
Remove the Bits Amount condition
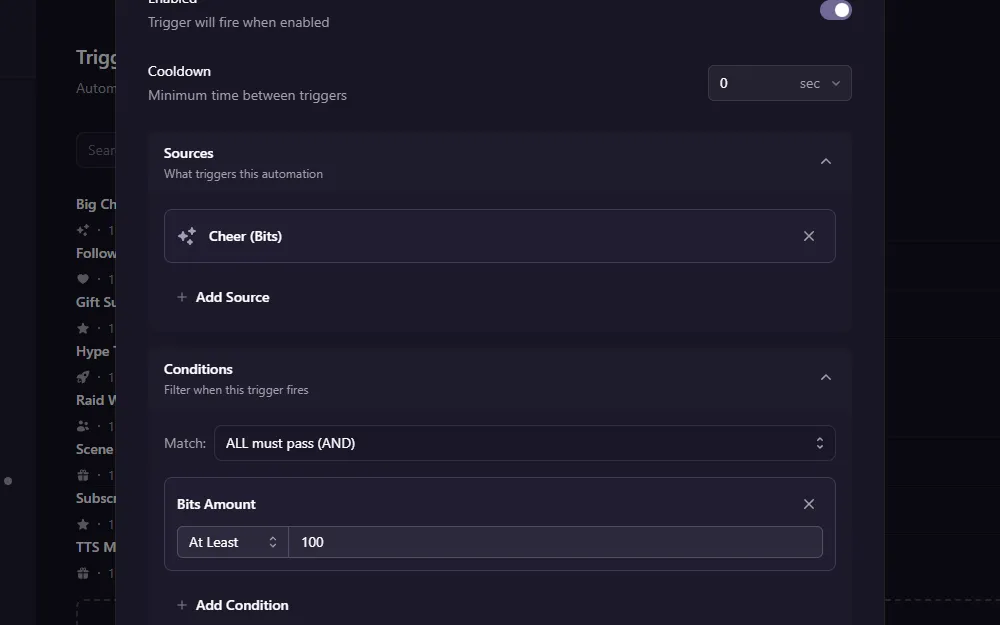809,504
